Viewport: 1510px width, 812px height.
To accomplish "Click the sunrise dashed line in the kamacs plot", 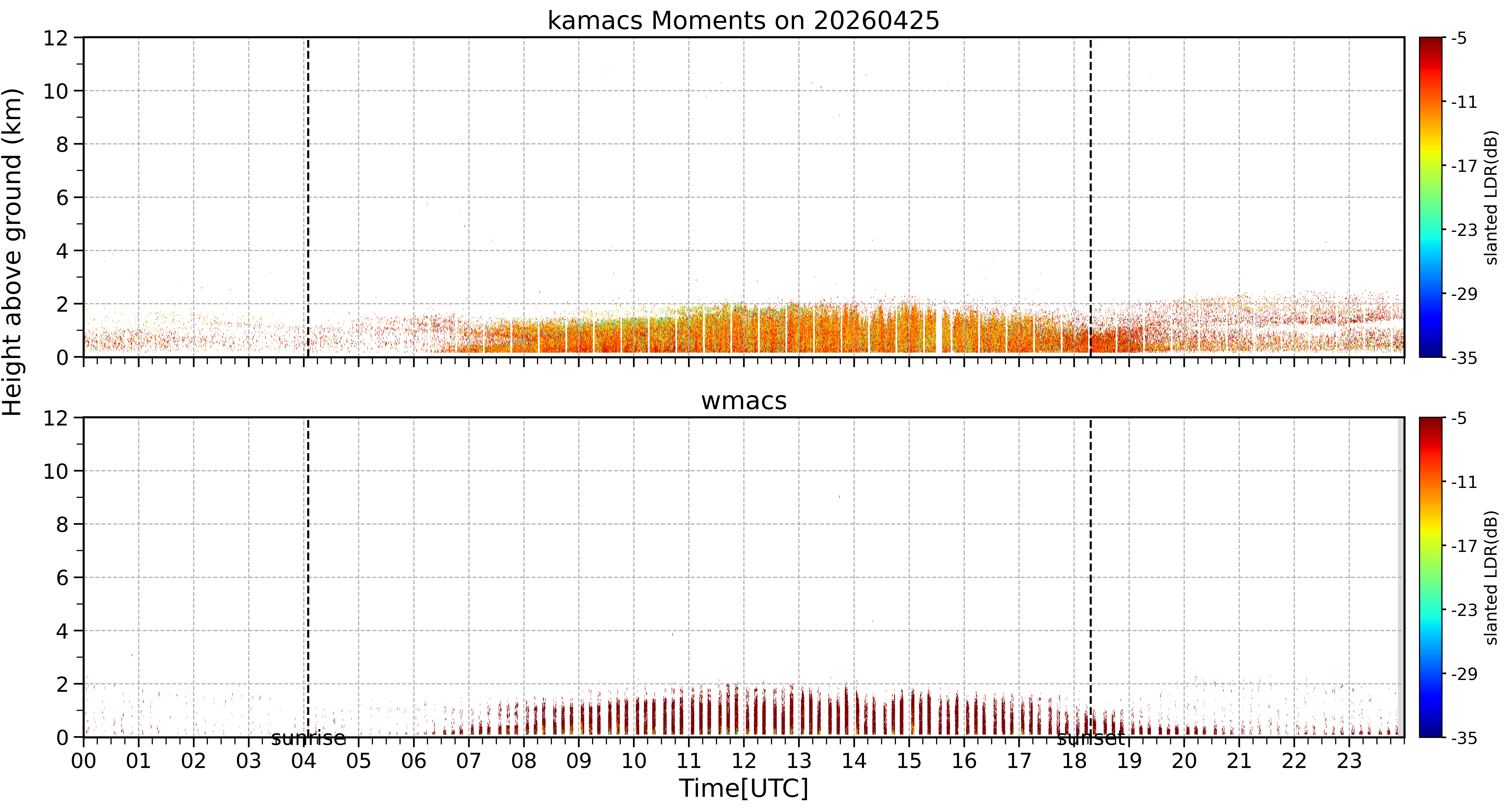I will [308, 197].
